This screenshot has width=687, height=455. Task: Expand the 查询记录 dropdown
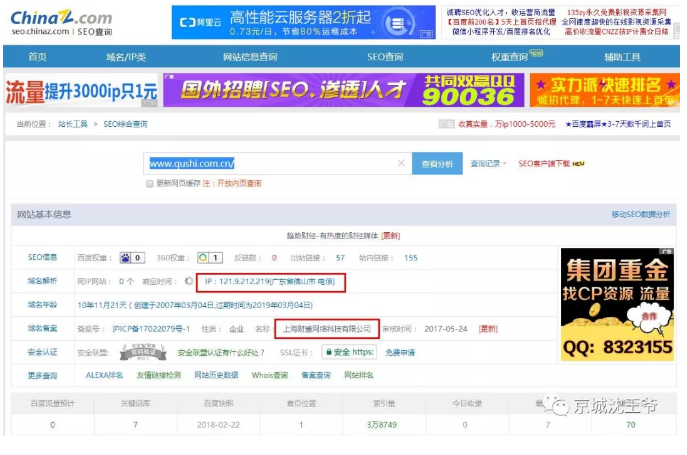[x=488, y=164]
